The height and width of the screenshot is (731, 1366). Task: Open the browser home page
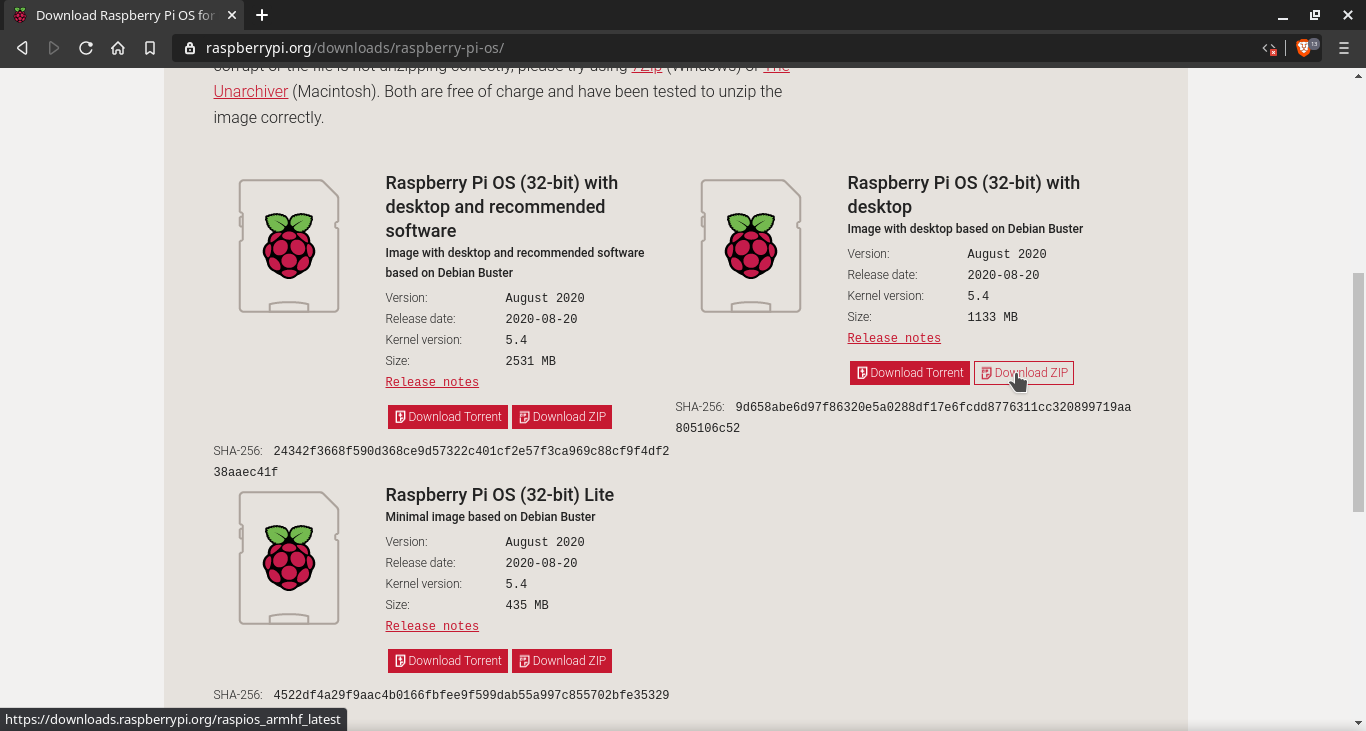coord(118,48)
